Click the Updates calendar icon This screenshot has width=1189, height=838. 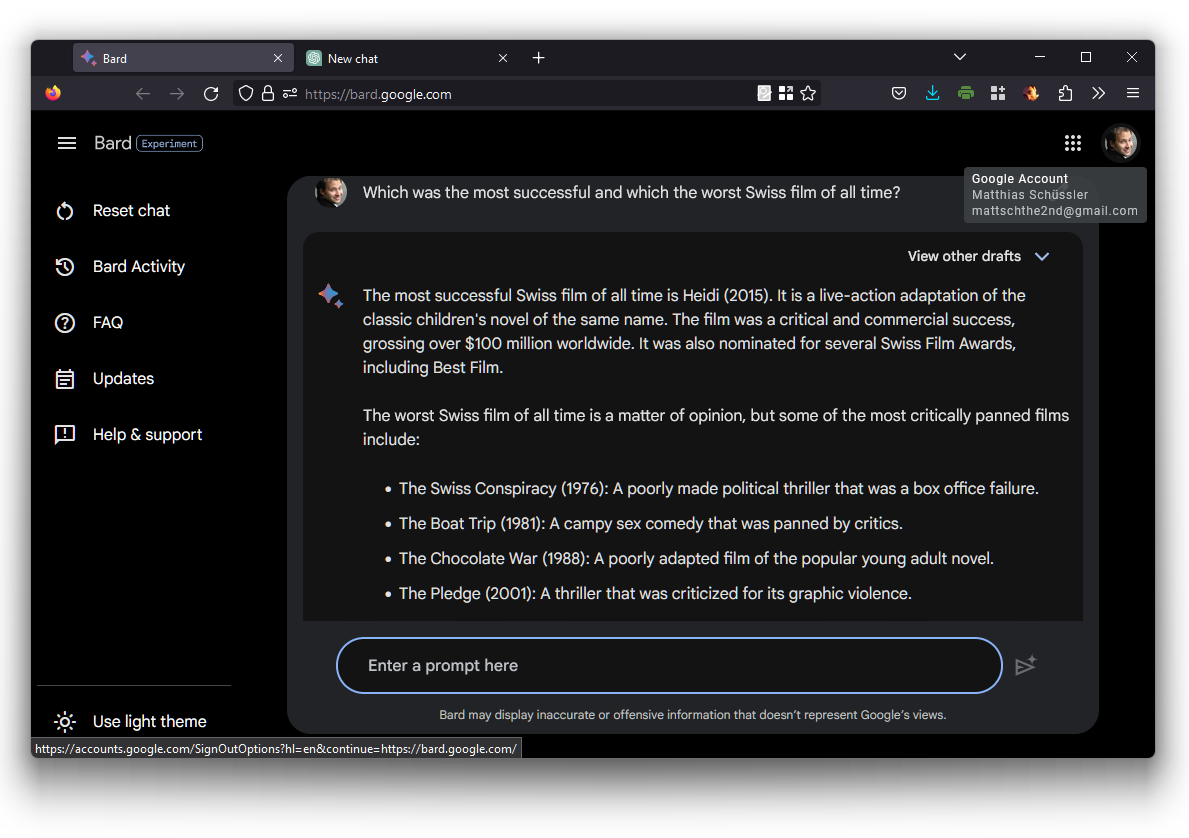click(x=65, y=378)
